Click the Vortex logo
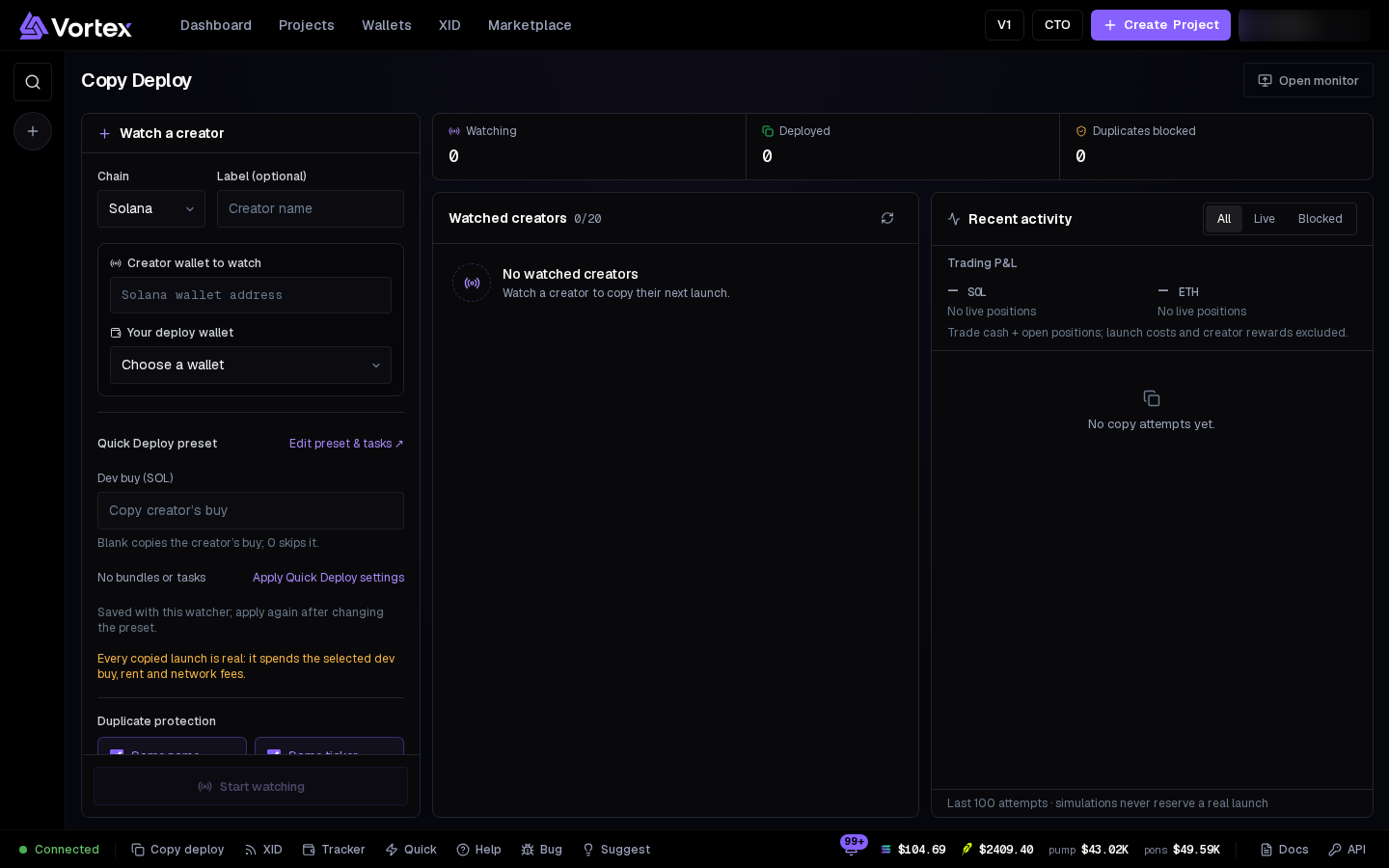The width and height of the screenshot is (1389, 868). point(75,26)
